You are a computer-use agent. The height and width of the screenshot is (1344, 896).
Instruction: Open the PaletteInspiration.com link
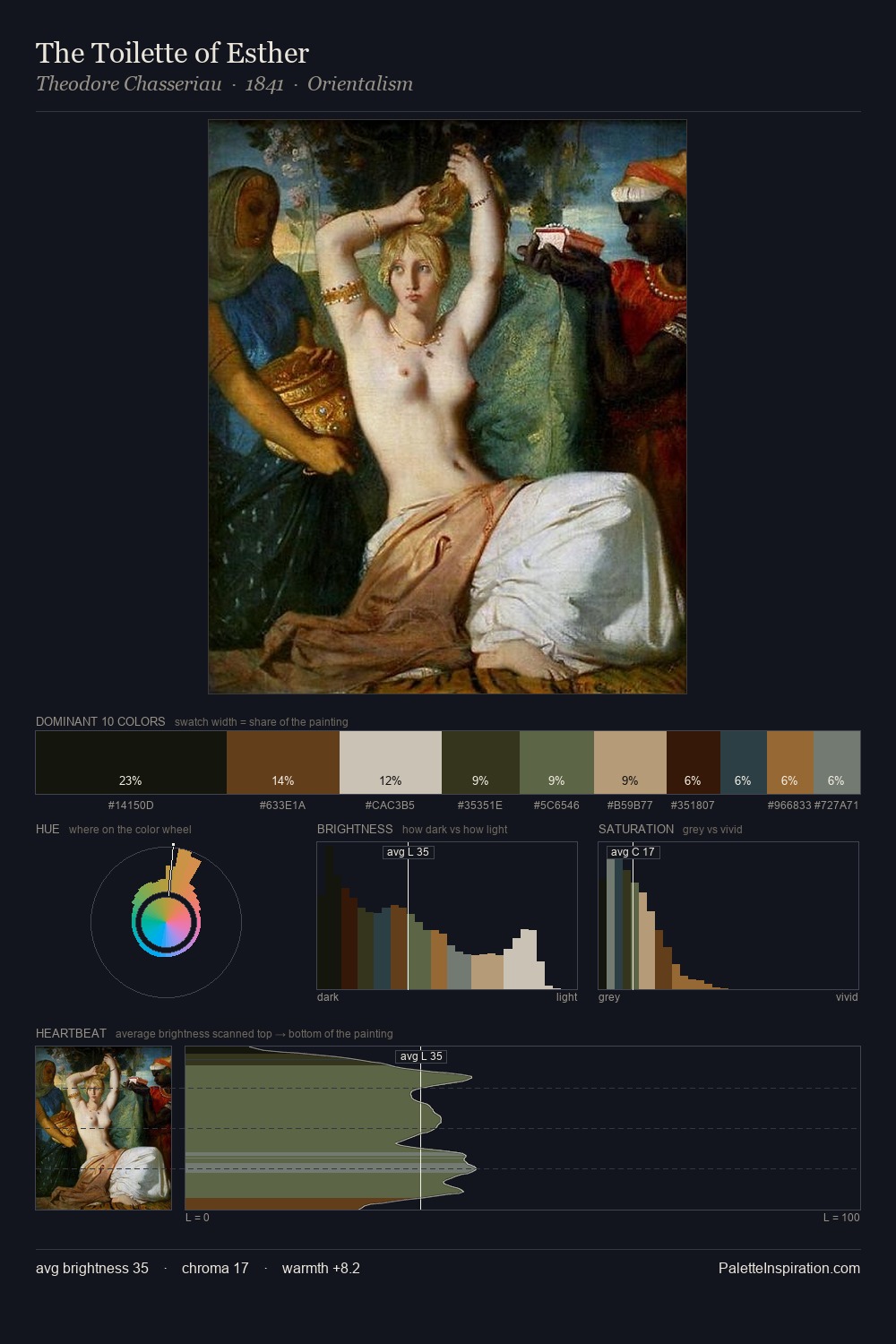tap(789, 1268)
